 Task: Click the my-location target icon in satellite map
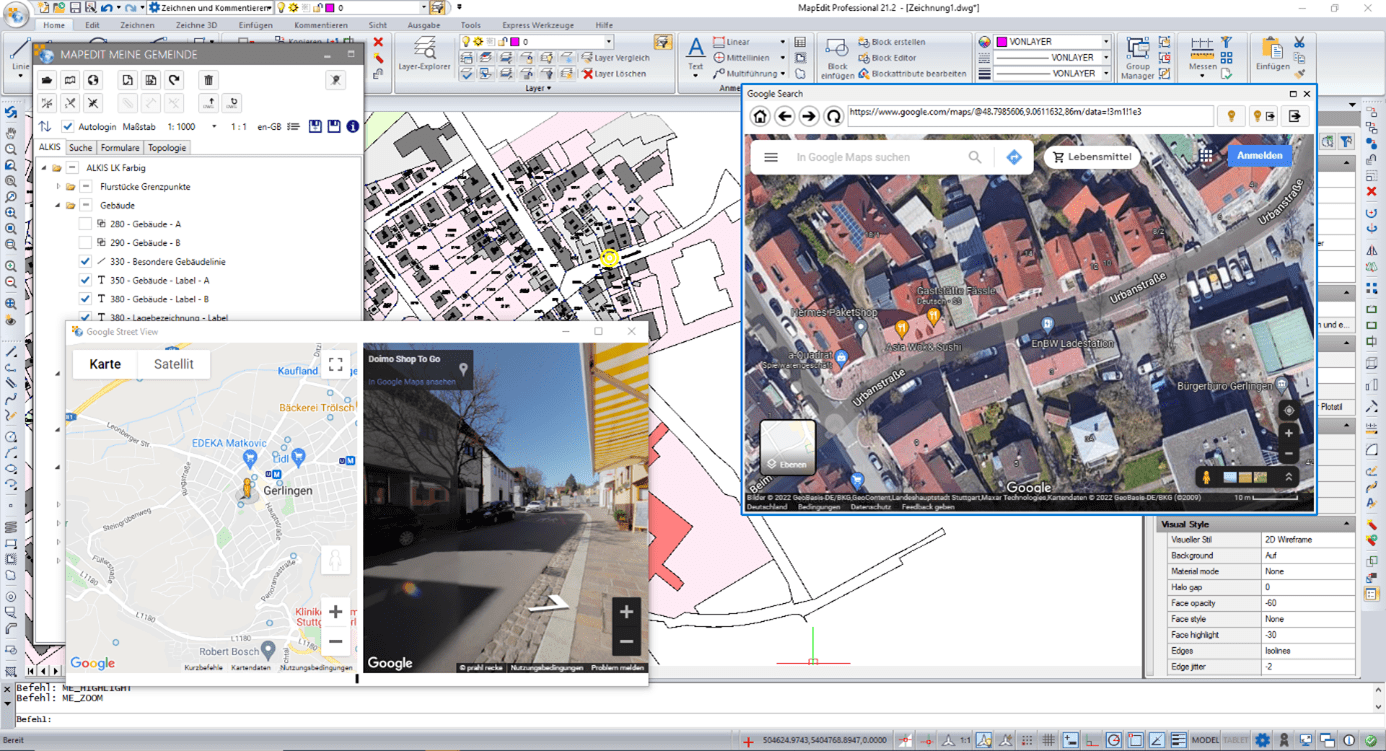[x=1289, y=410]
